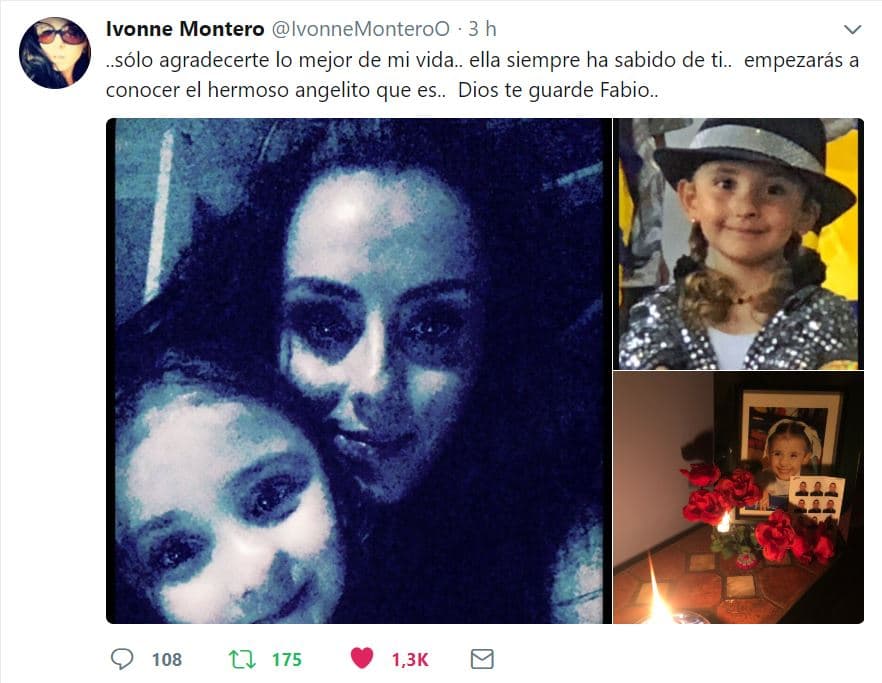
Task: Open Ivonne Montero's round profile avatar
Action: point(55,53)
